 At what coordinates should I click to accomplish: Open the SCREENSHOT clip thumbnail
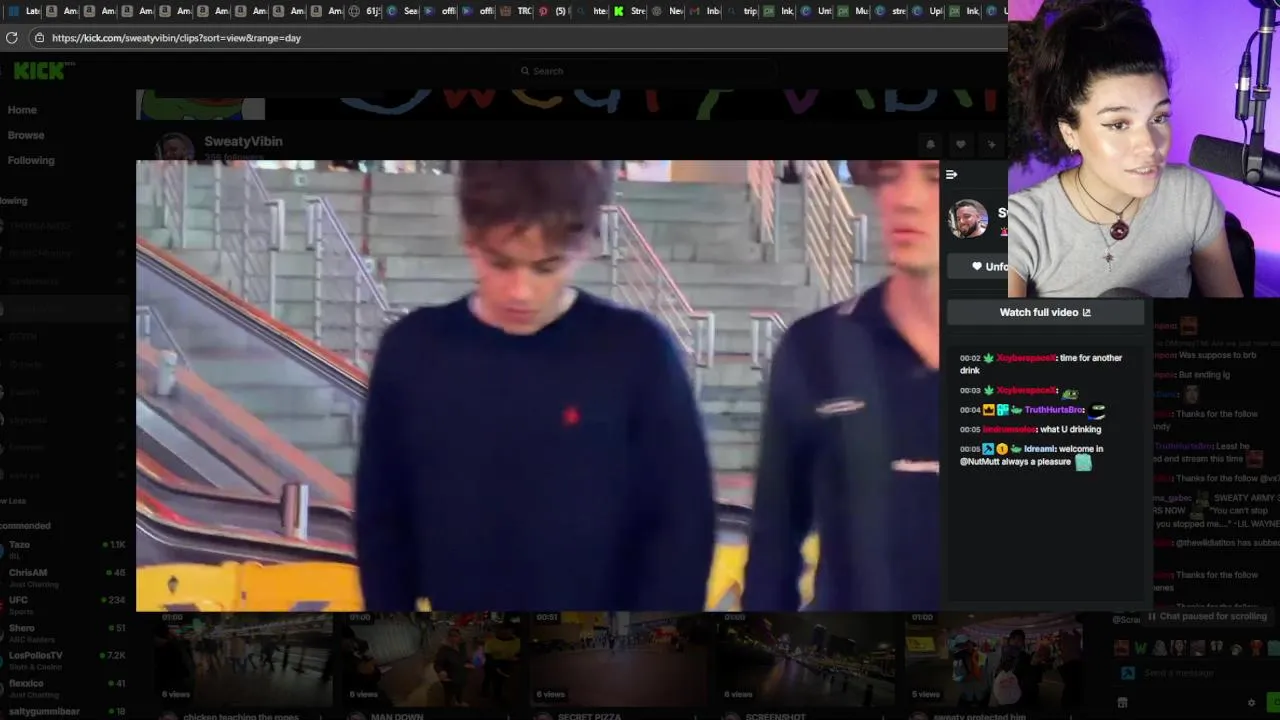click(808, 658)
